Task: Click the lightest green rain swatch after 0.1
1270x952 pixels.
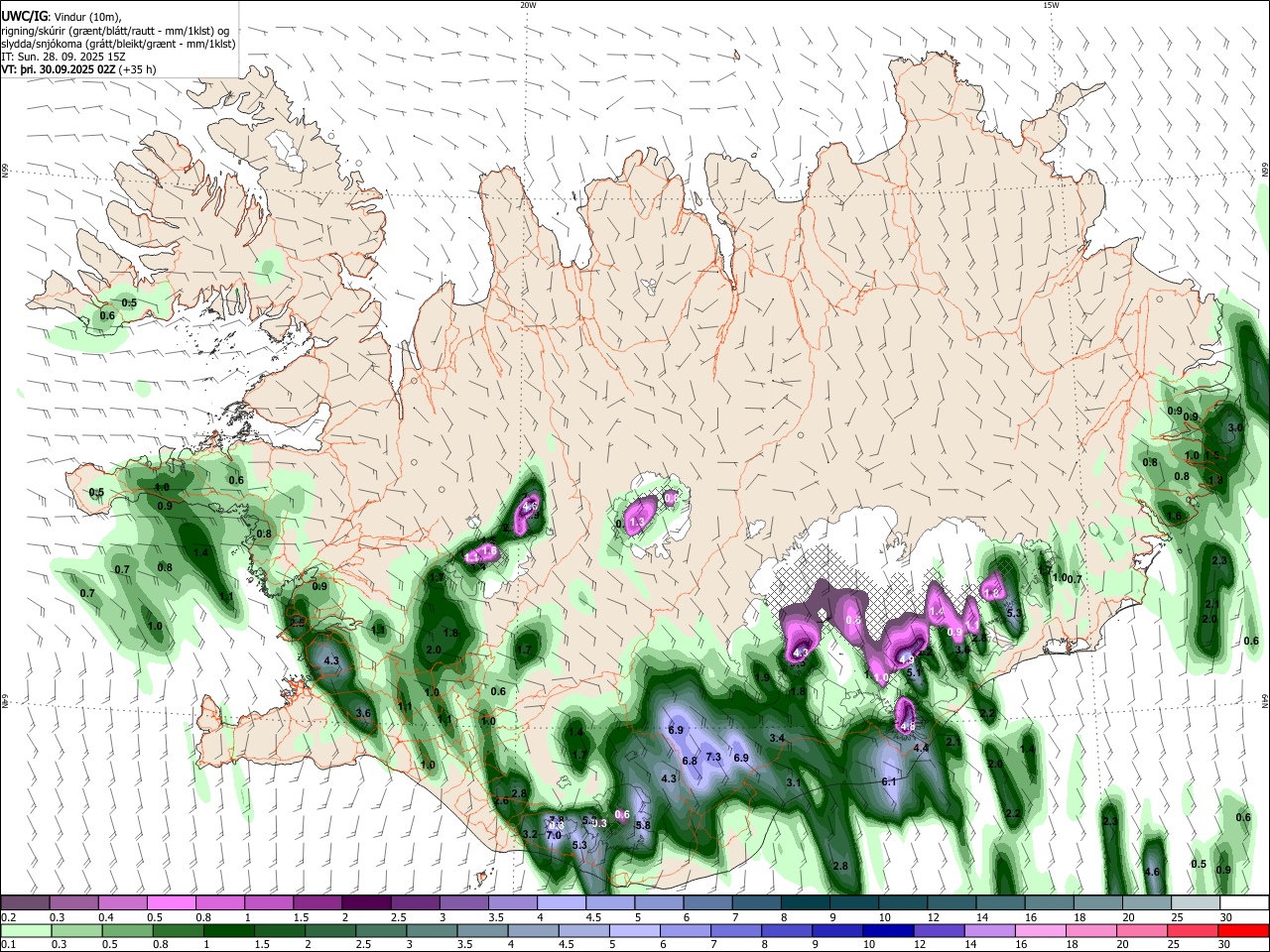Action: pyautogui.click(x=26, y=931)
